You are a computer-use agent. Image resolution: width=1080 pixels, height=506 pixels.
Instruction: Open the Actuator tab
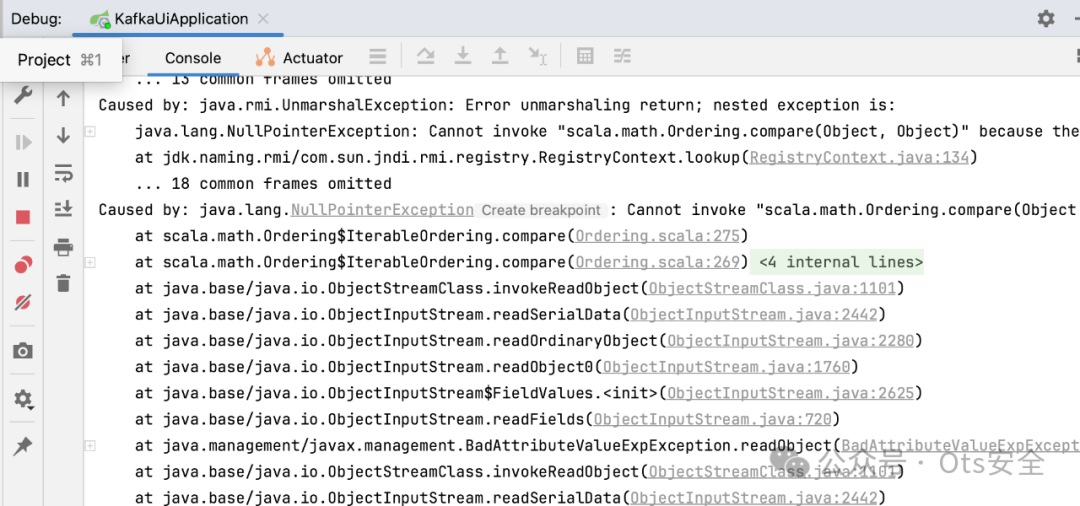[x=299, y=58]
